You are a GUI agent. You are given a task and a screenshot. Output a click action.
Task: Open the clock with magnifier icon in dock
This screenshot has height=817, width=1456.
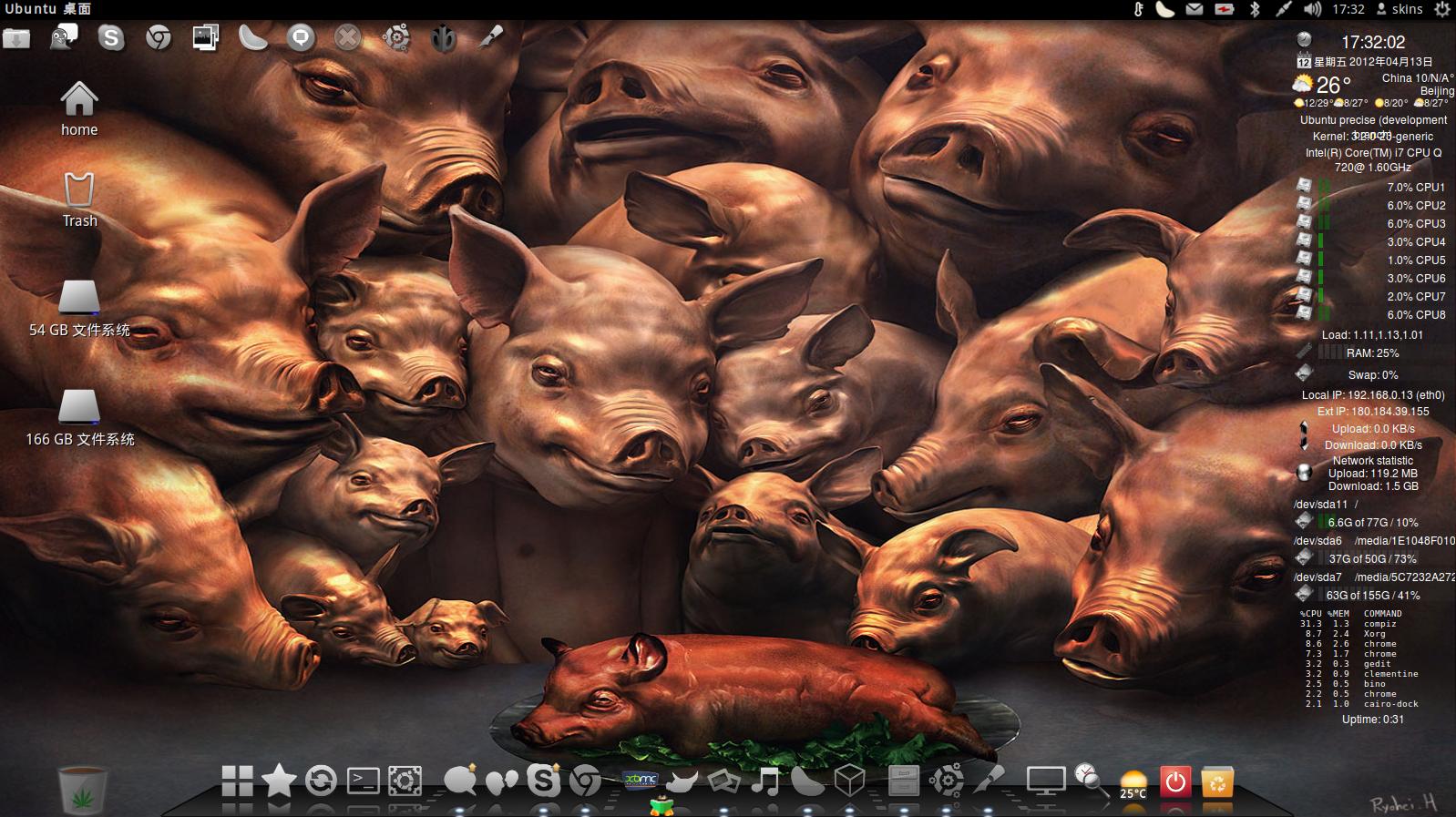point(1090,780)
